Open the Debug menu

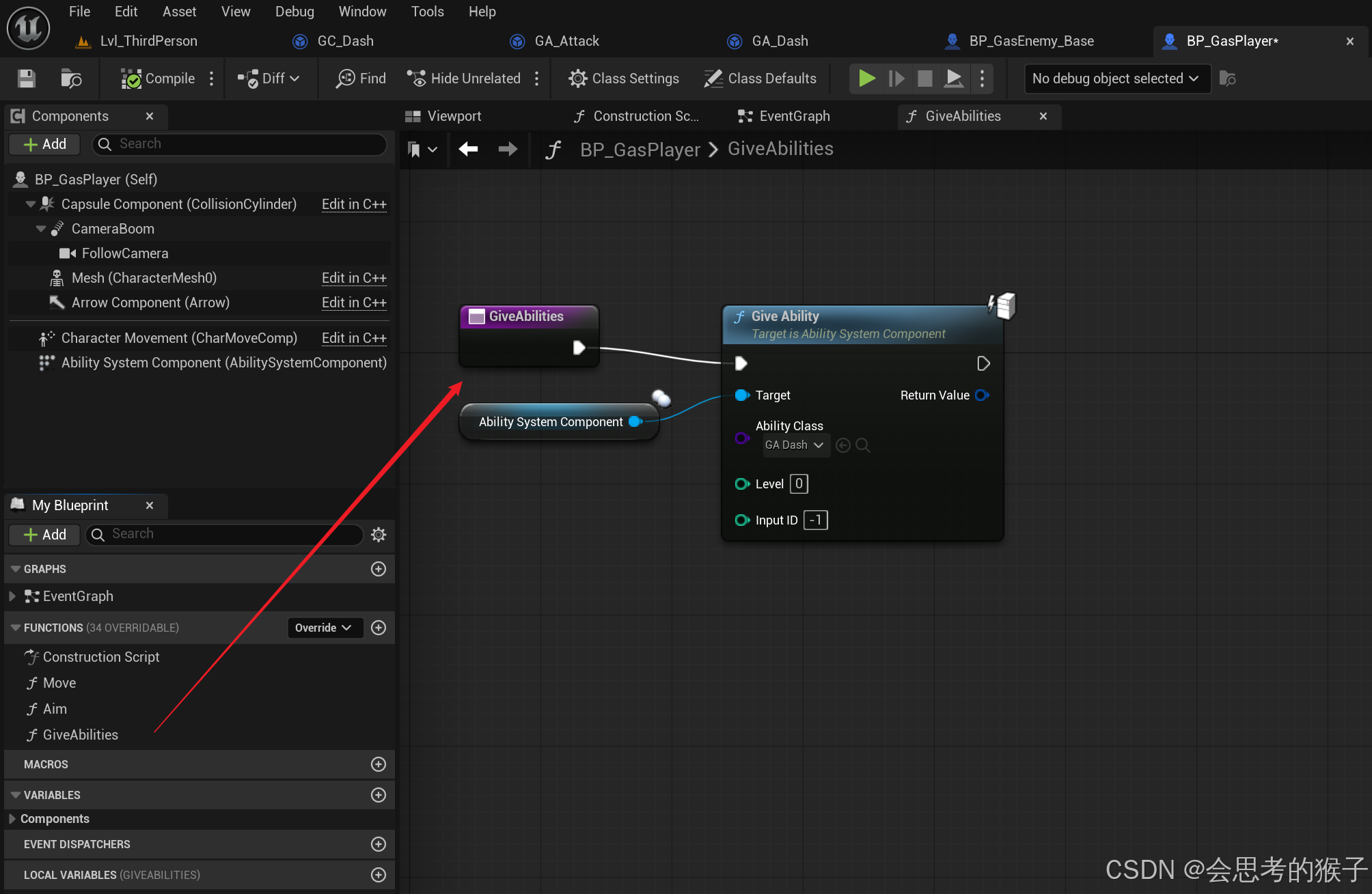[294, 12]
